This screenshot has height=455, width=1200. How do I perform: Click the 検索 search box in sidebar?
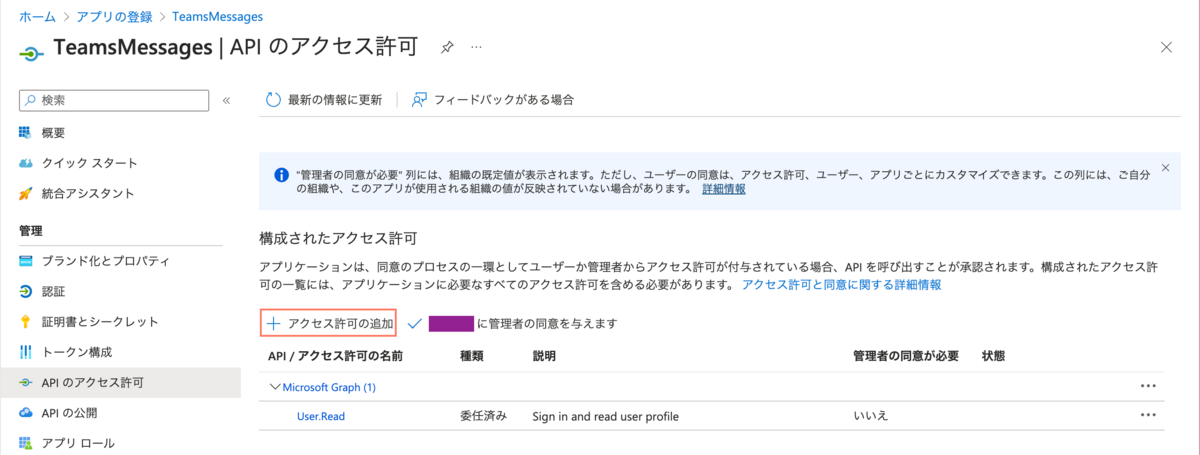[x=114, y=100]
